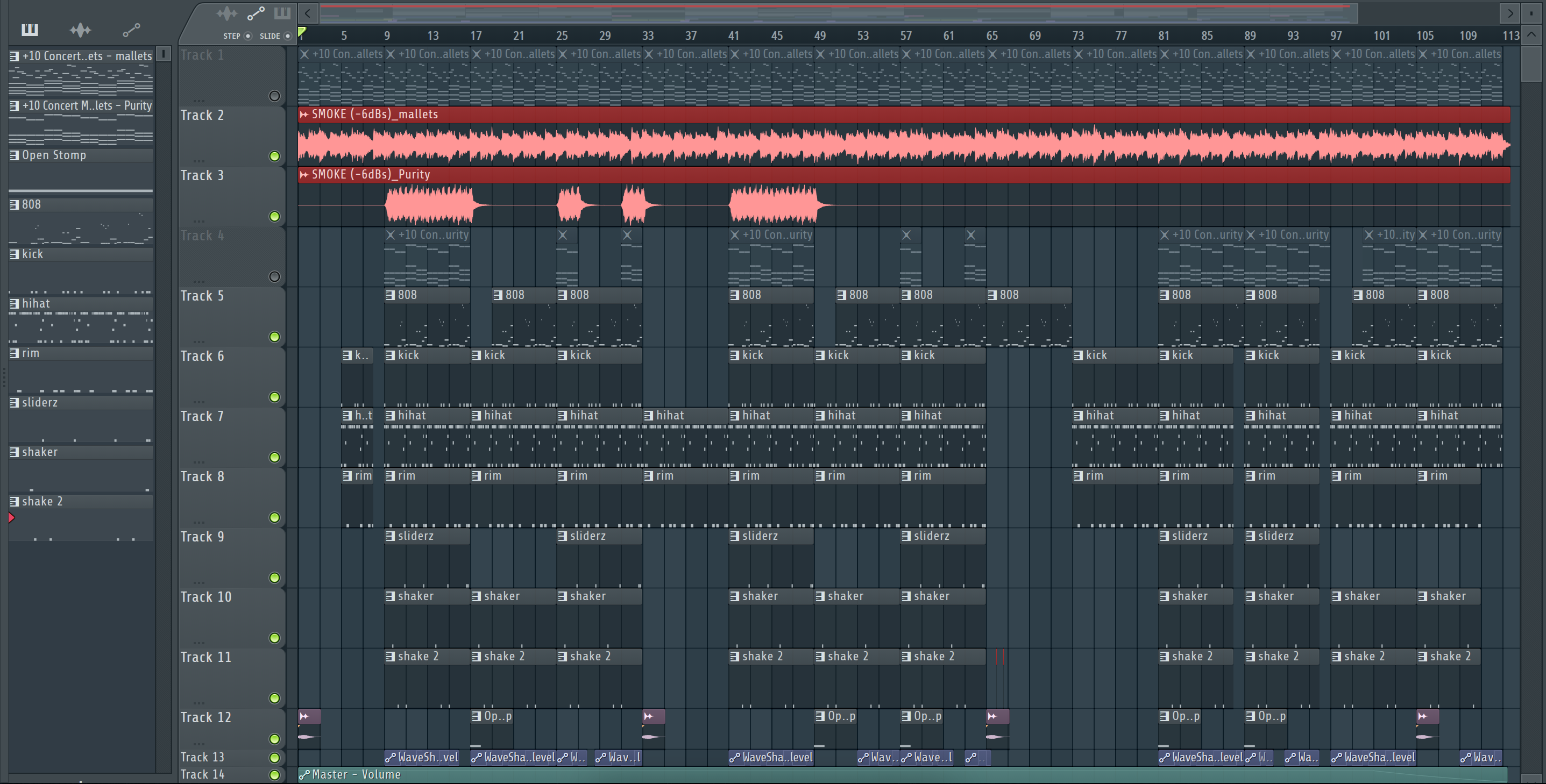Open clip menu of first Op..p clip on Track 12
The width and height of the screenshot is (1546, 784).
click(476, 716)
